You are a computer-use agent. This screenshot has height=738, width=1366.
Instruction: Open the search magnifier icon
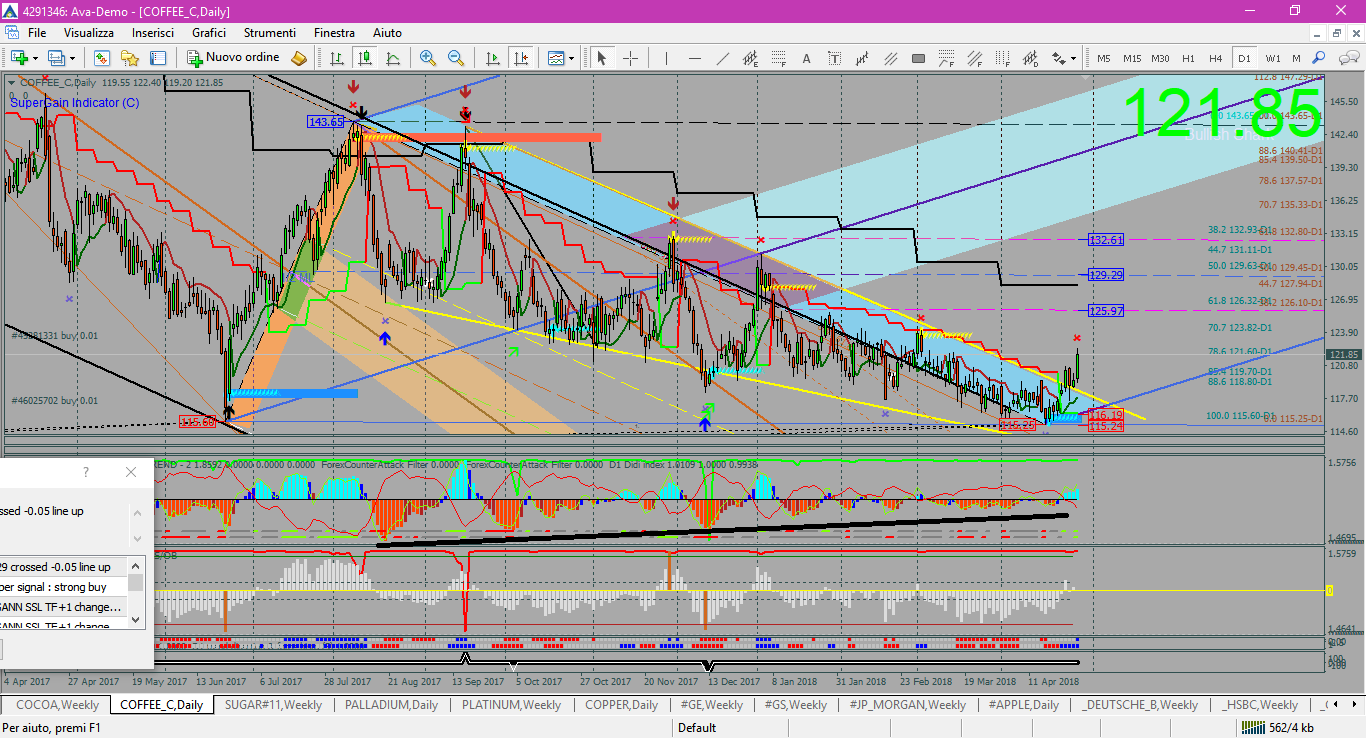click(1319, 58)
